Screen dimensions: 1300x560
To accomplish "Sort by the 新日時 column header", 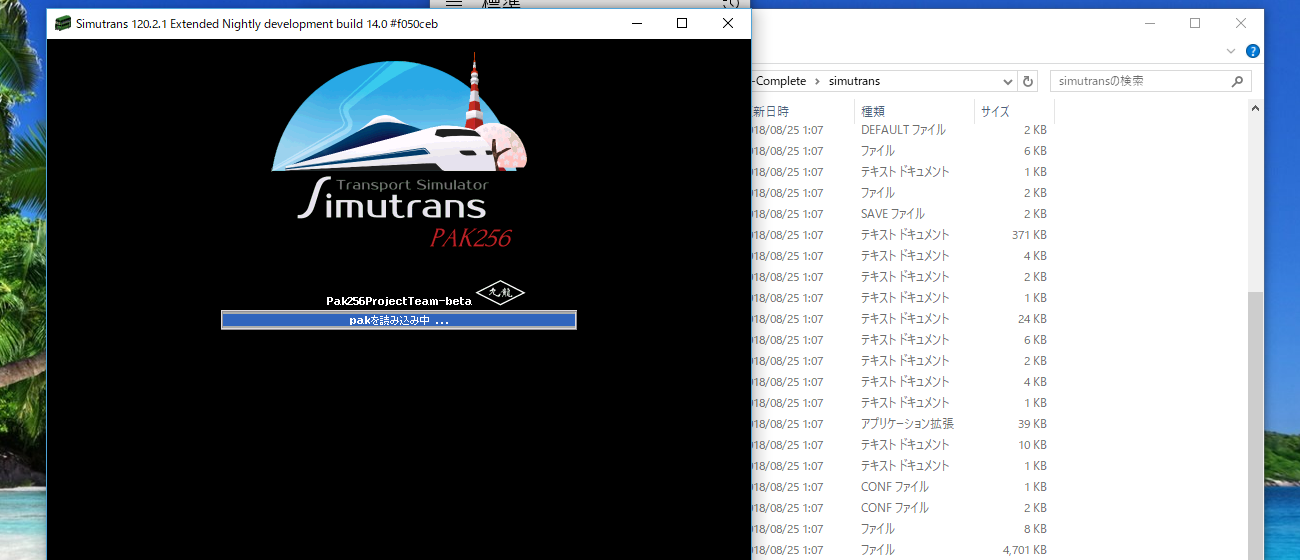I will [802, 111].
